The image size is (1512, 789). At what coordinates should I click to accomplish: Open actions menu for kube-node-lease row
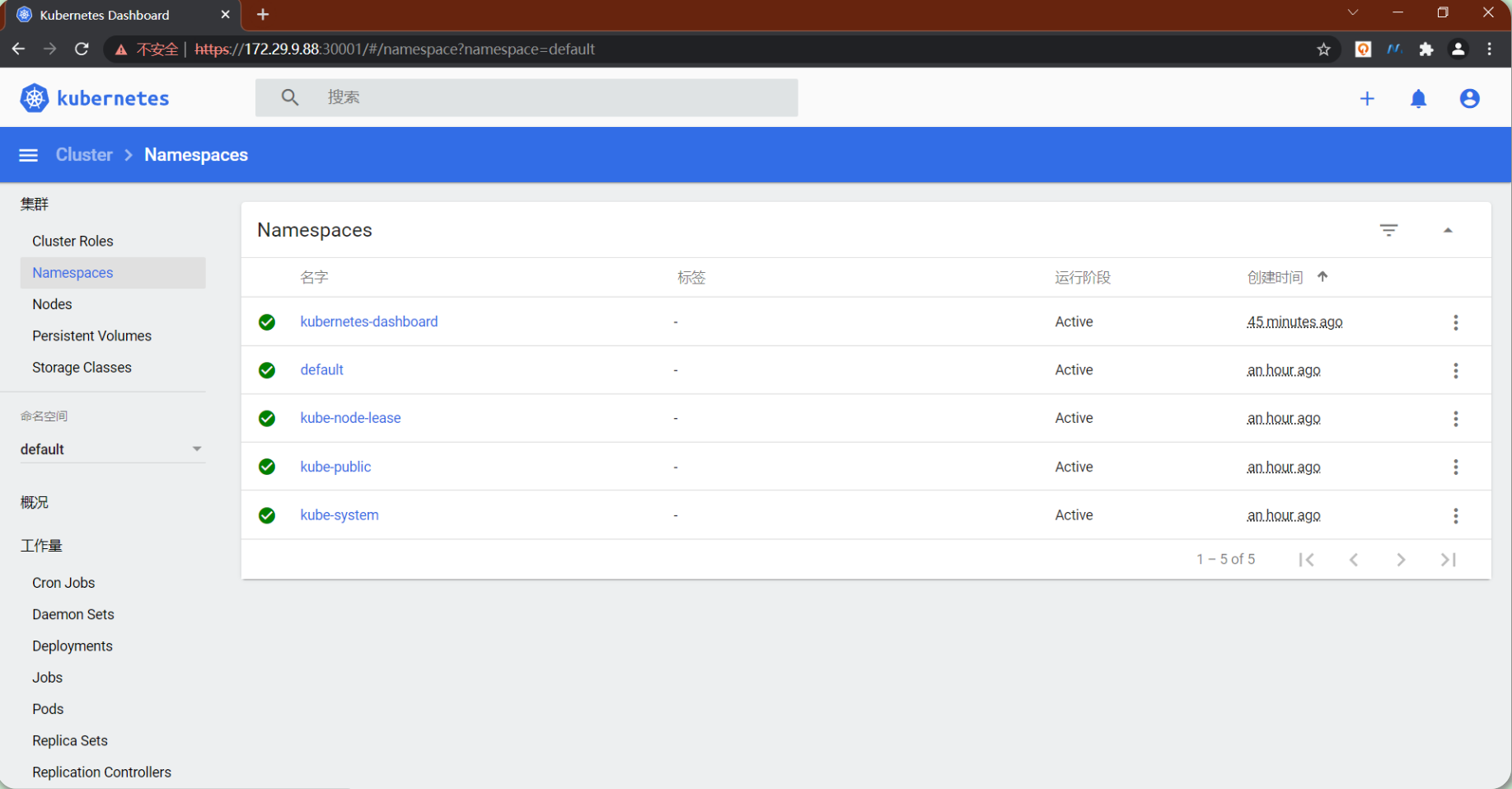[1456, 419]
